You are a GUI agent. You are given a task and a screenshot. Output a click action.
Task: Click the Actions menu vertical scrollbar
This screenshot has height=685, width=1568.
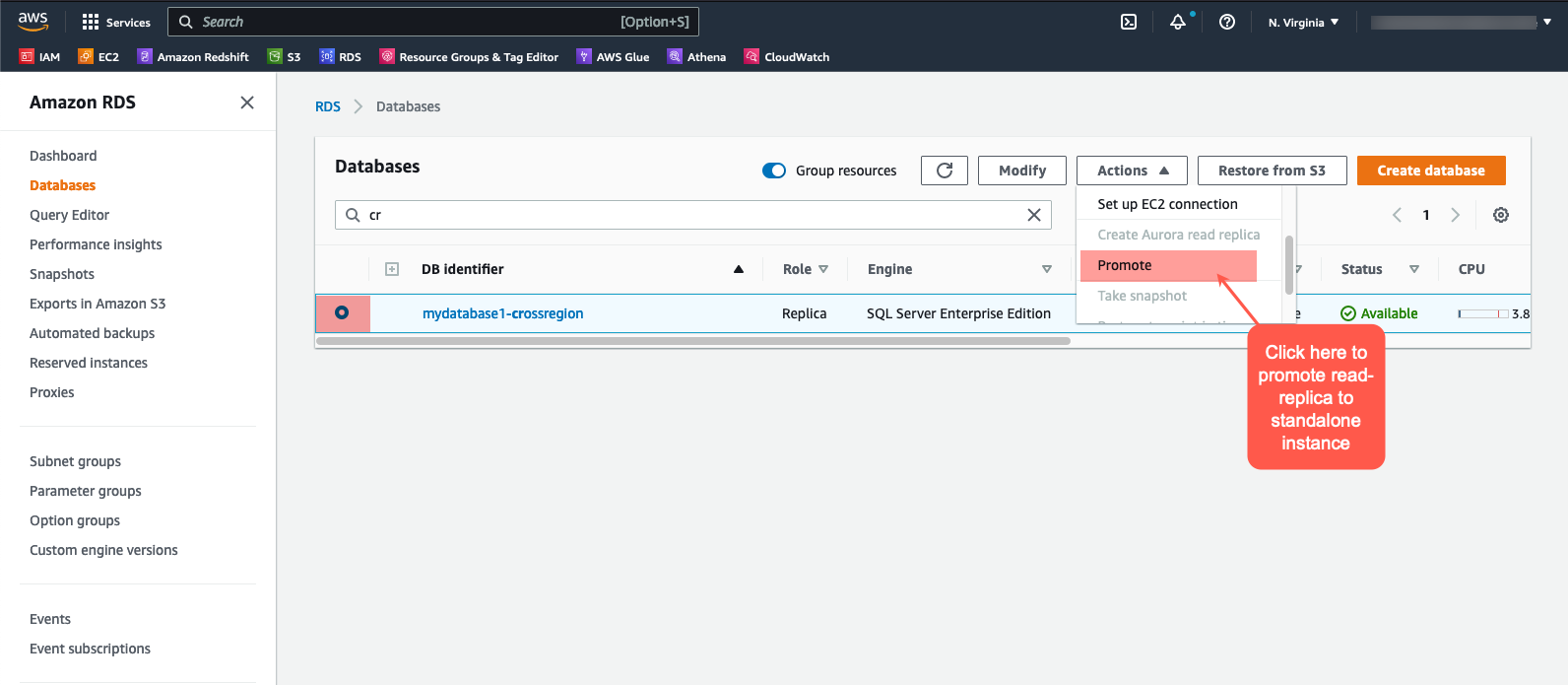point(1289,264)
